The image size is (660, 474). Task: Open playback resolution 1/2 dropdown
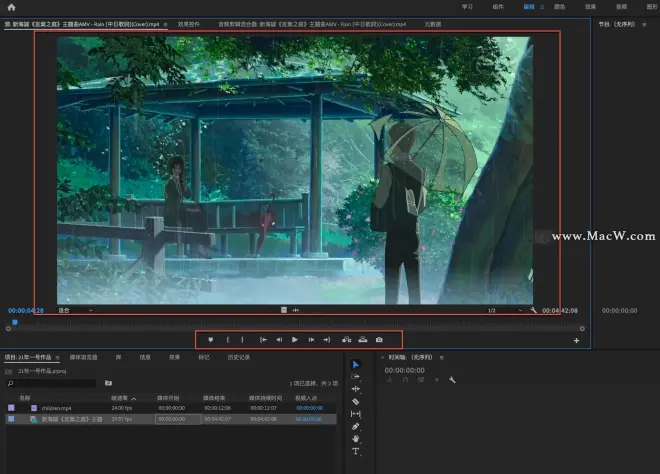coord(505,310)
